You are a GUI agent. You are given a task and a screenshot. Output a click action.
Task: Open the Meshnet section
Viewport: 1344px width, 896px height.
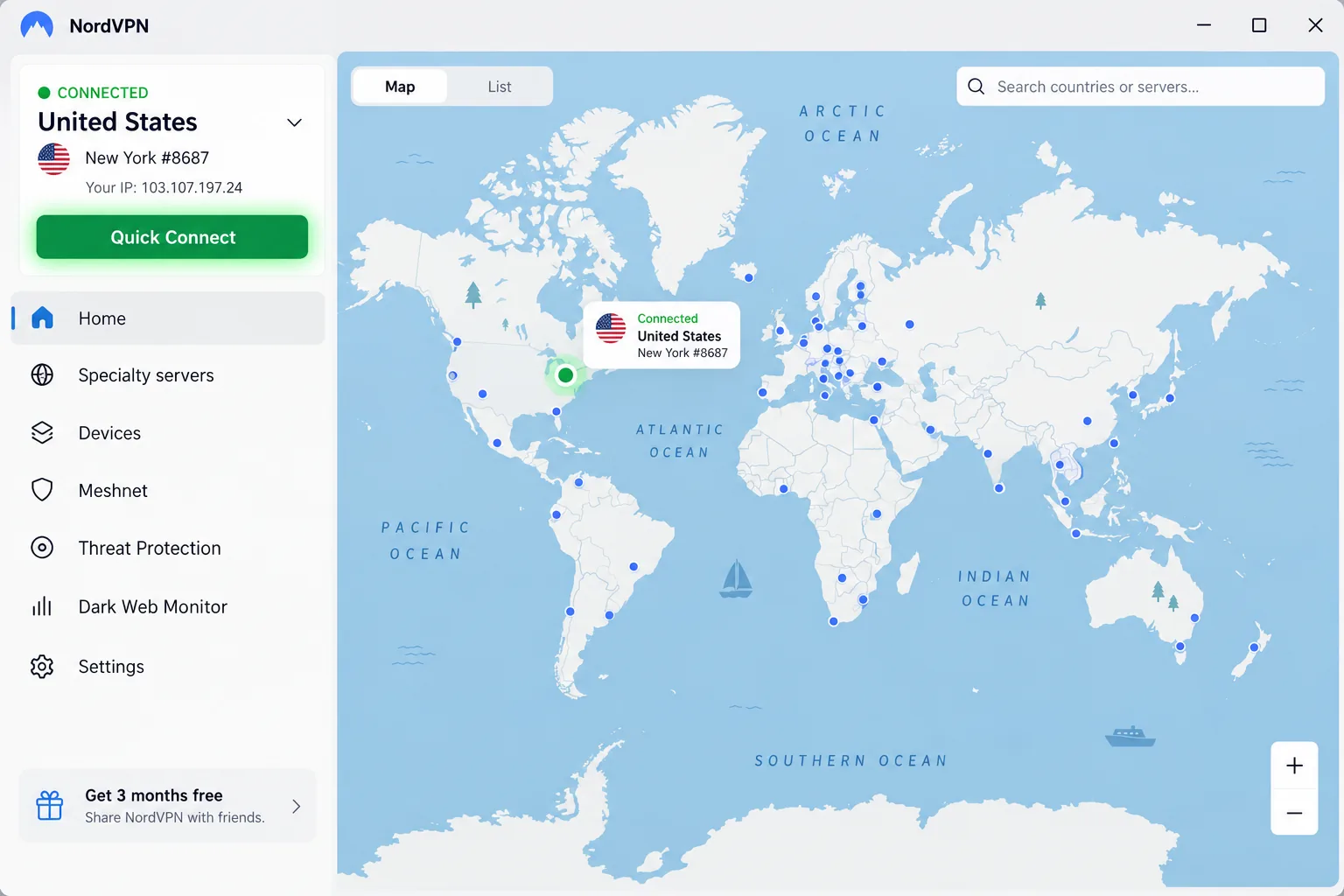point(168,490)
